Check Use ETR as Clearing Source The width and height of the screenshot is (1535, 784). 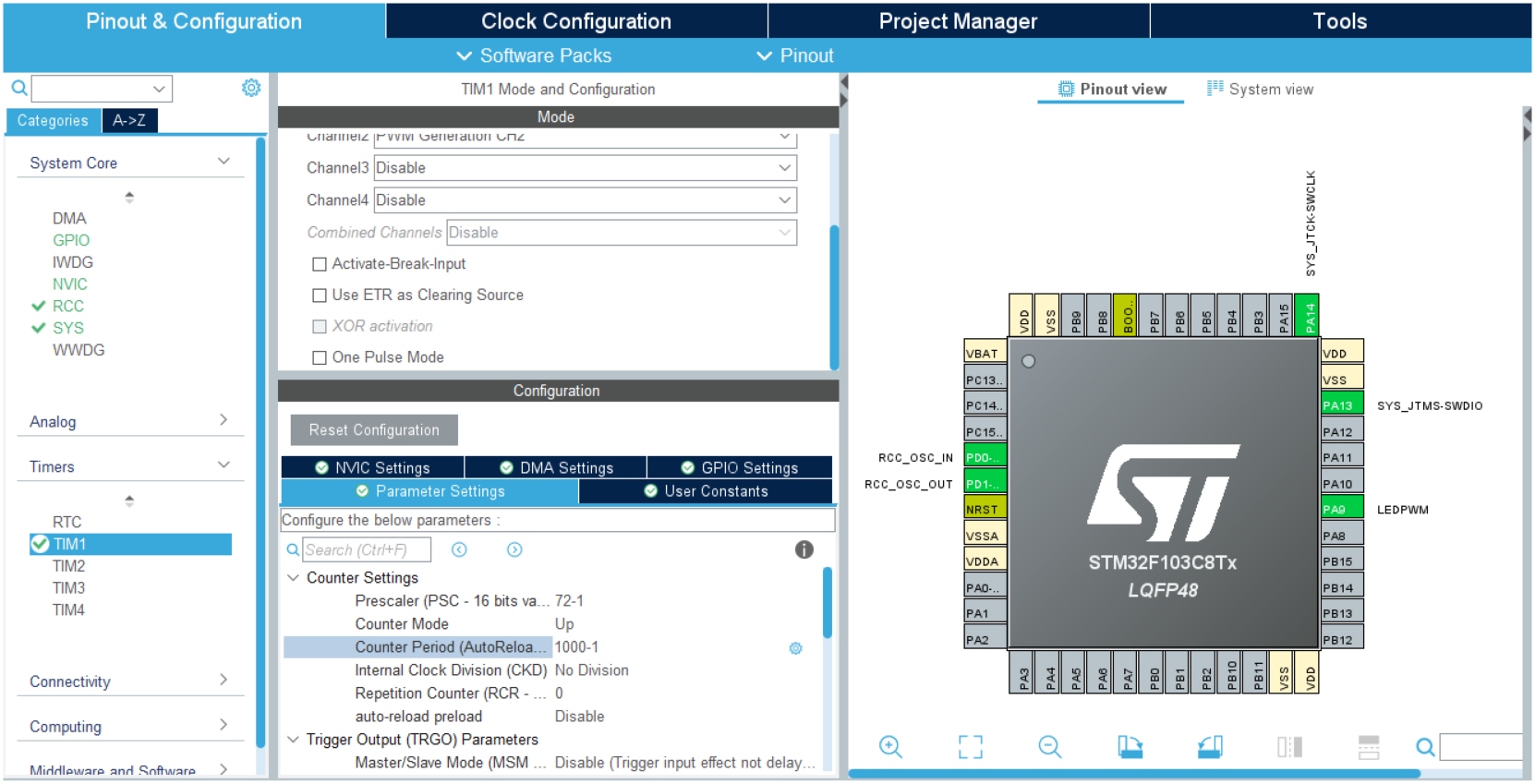point(320,296)
